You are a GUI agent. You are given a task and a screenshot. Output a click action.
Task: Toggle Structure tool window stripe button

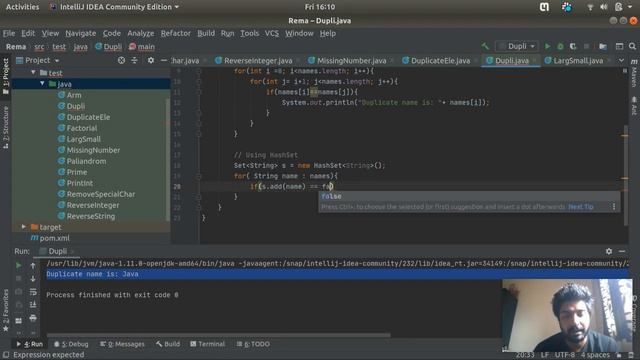point(6,127)
